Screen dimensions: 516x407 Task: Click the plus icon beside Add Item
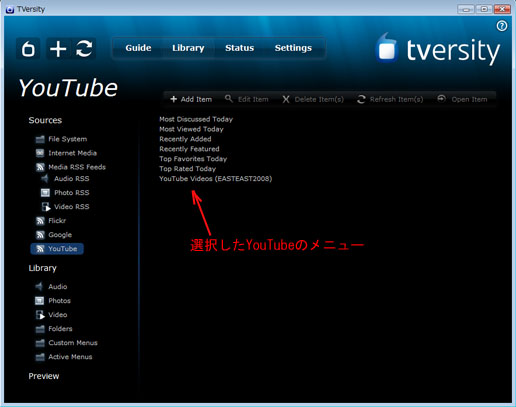173,99
